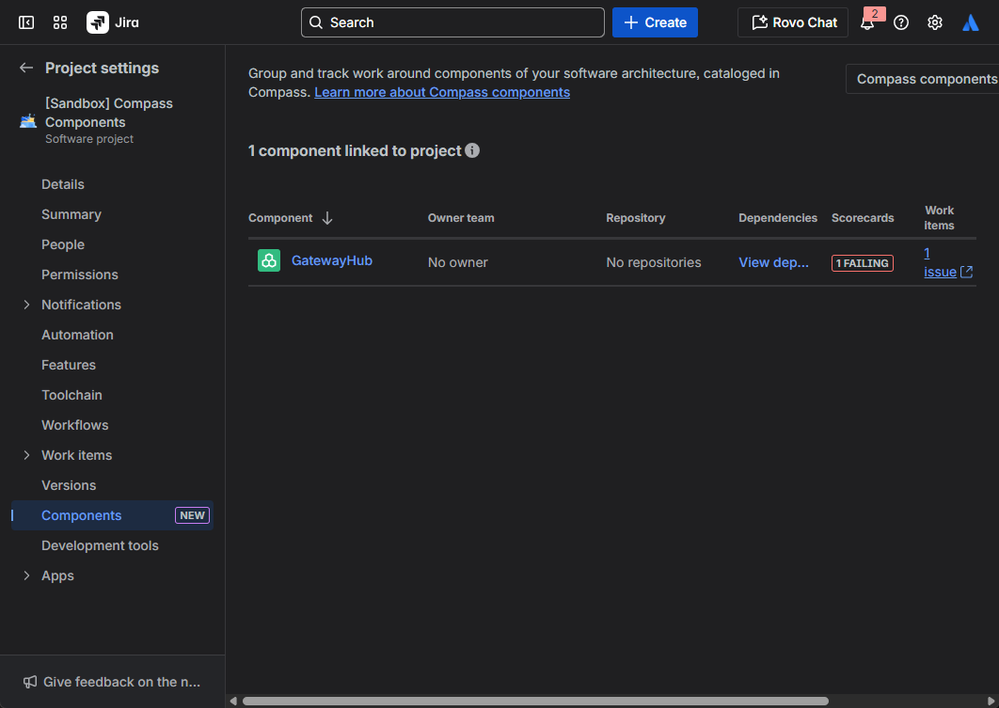The height and width of the screenshot is (708, 999).
Task: Sort by the Component column header
Action: (280, 218)
